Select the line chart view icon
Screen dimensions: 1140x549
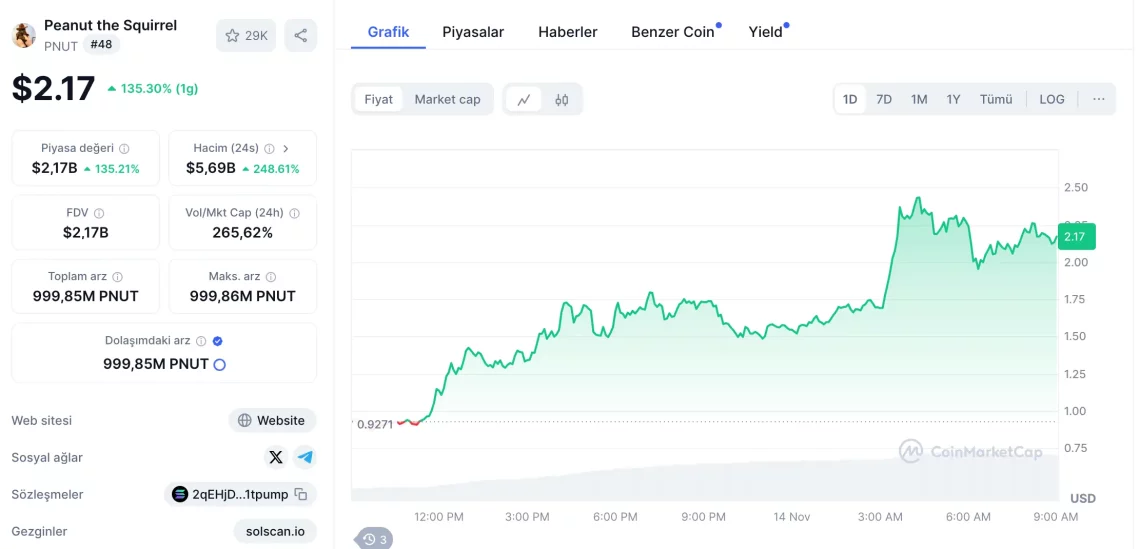click(524, 99)
